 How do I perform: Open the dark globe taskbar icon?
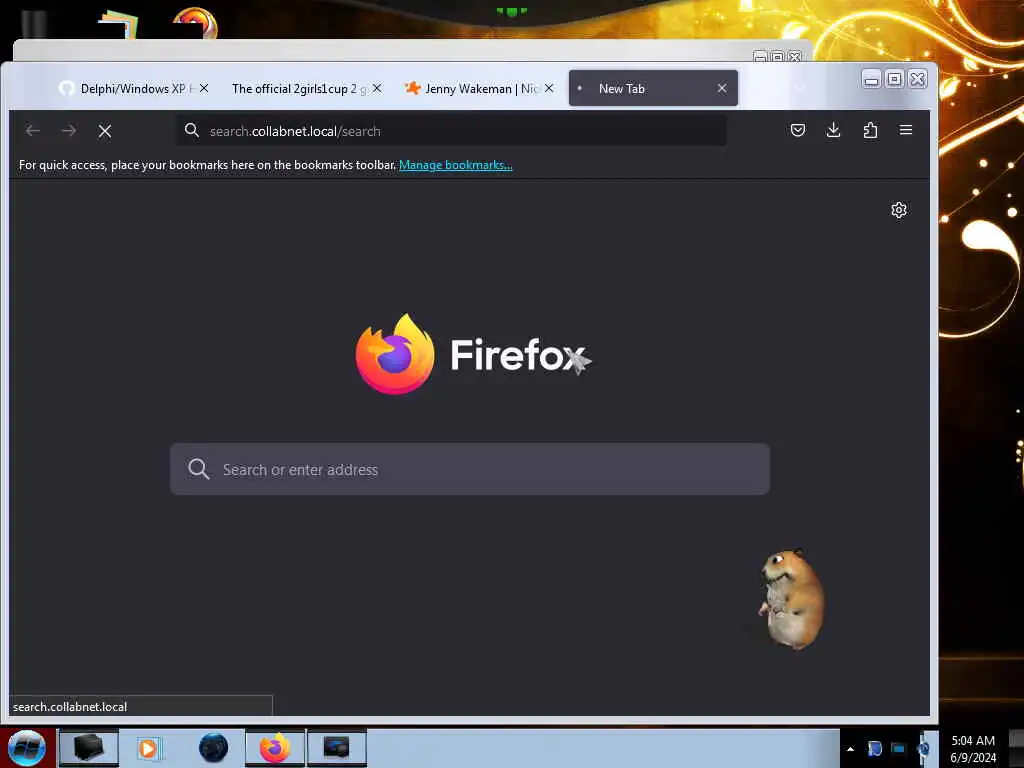213,748
